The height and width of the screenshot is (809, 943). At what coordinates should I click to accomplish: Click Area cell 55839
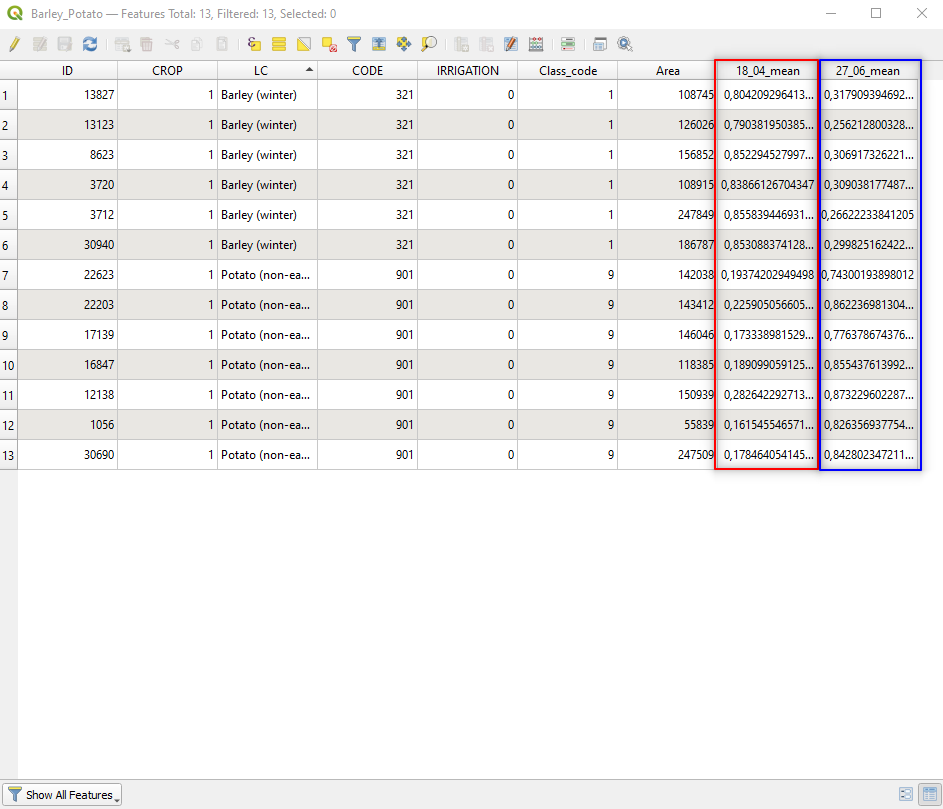[667, 425]
